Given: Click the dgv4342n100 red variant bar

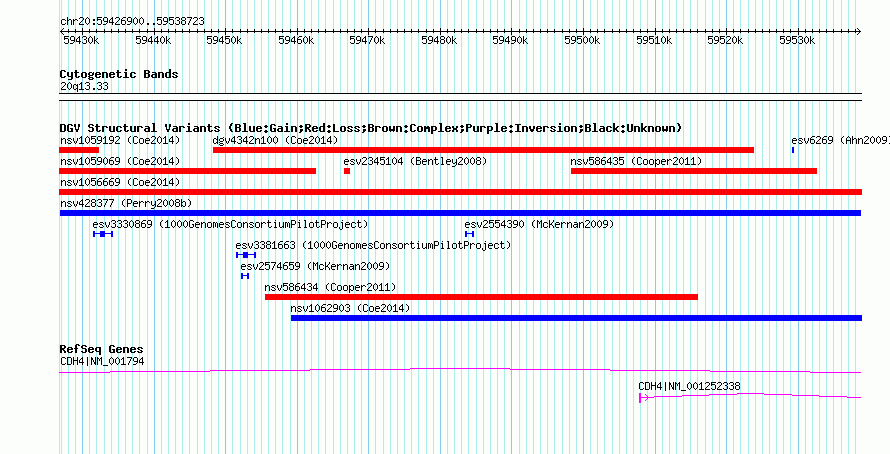Looking at the screenshot, I should click(483, 150).
